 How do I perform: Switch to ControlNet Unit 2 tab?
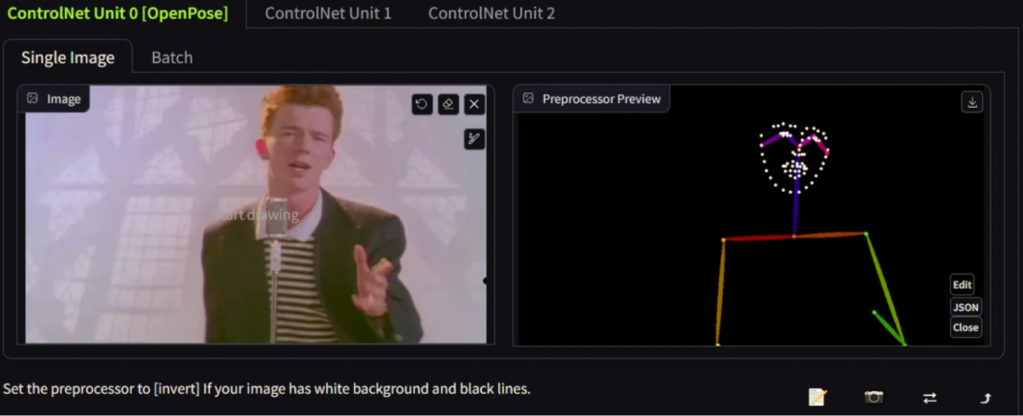491,14
